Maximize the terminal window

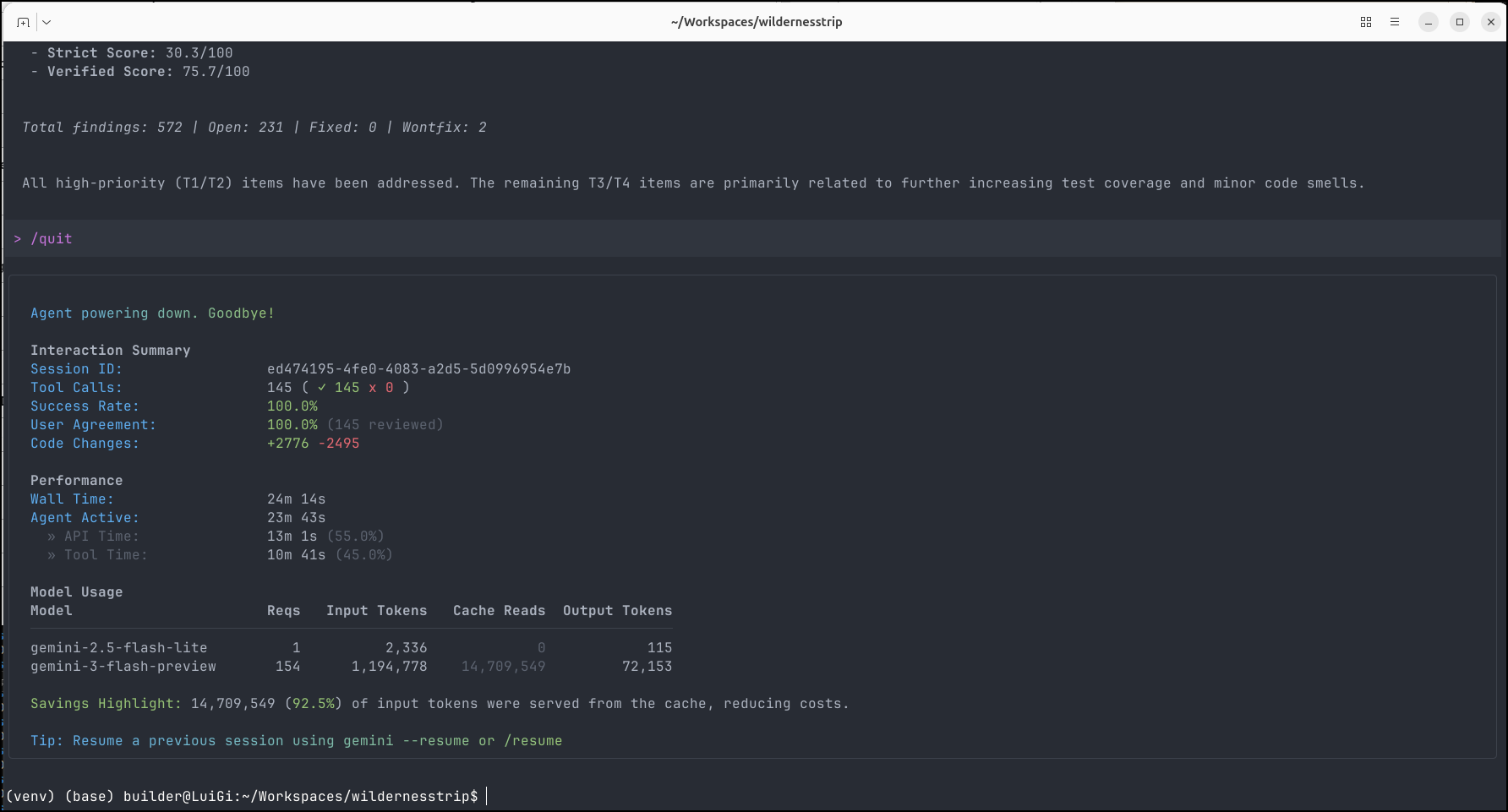click(x=1460, y=22)
